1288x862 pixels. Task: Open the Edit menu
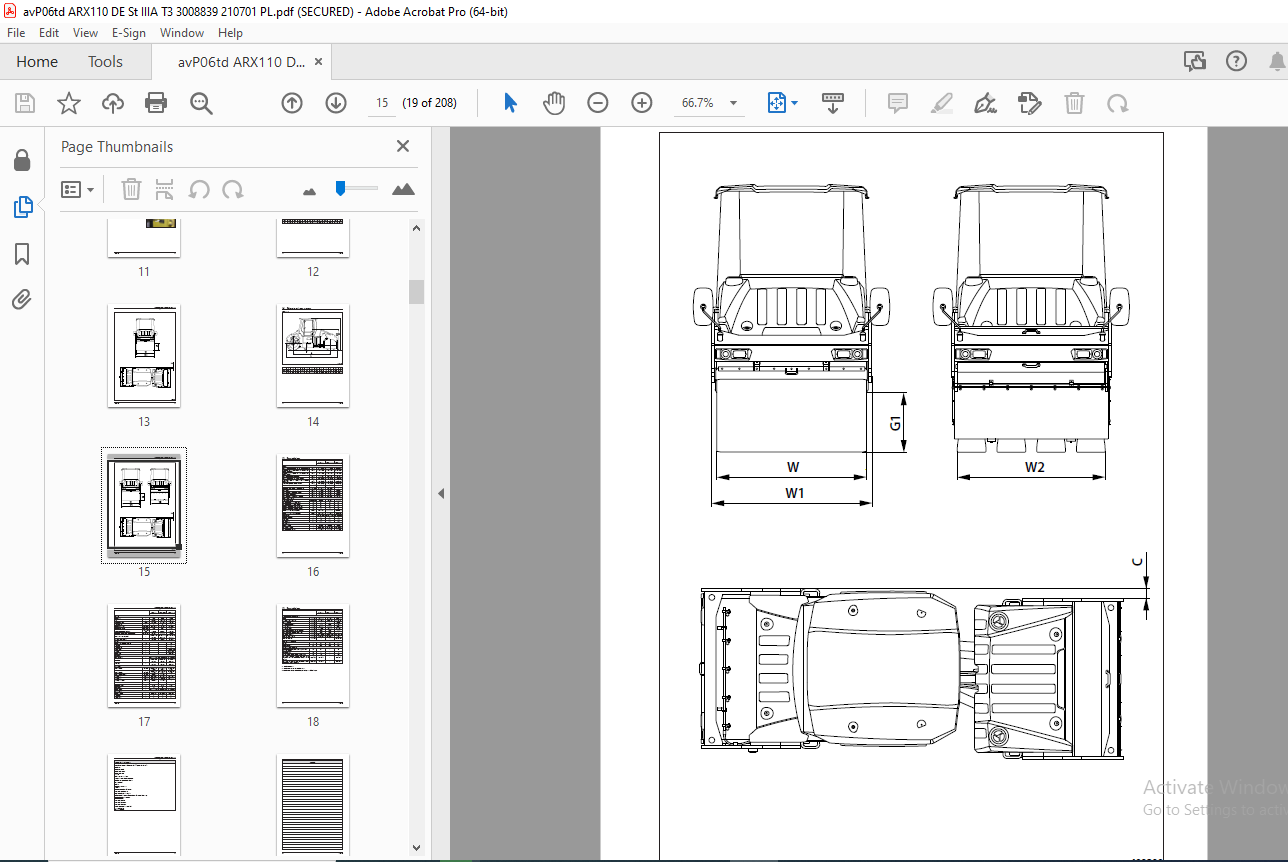click(x=49, y=33)
